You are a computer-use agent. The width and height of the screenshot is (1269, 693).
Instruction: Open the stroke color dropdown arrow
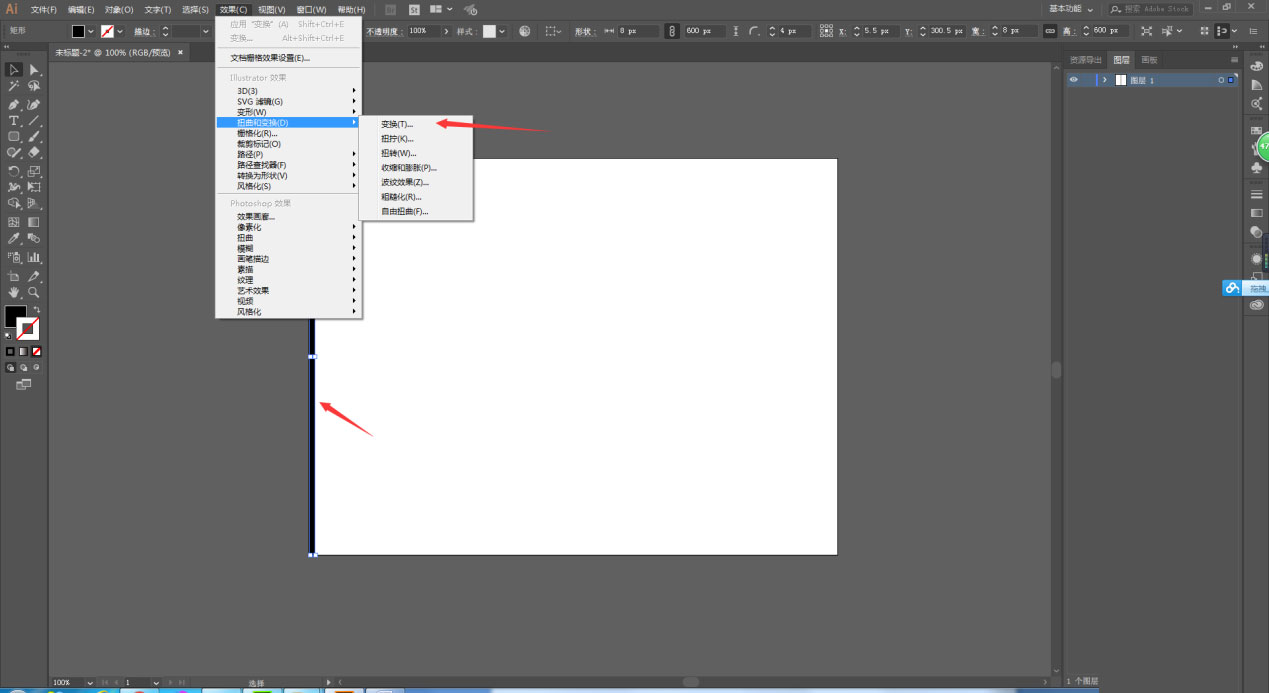tap(120, 31)
